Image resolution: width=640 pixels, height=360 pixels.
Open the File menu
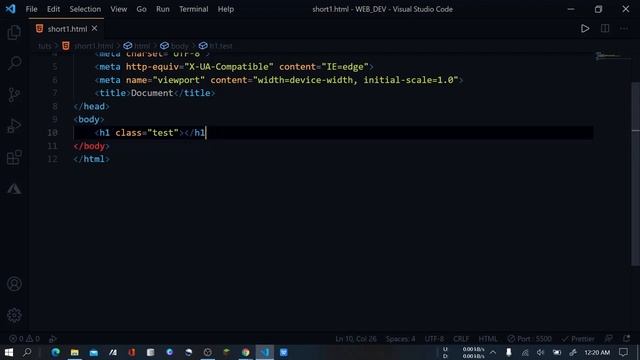point(31,9)
